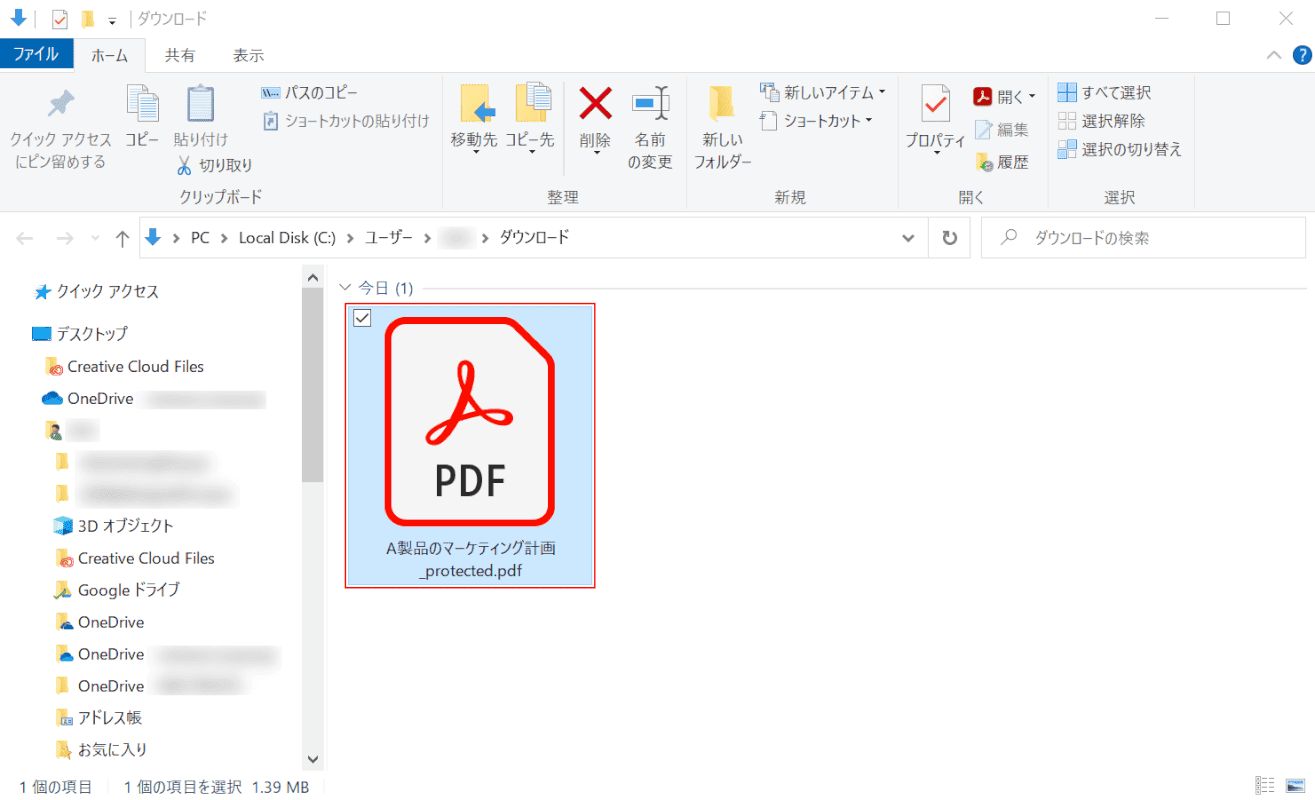Click History (履歴) in ribbon
The width and height of the screenshot is (1315, 800).
click(1001, 161)
